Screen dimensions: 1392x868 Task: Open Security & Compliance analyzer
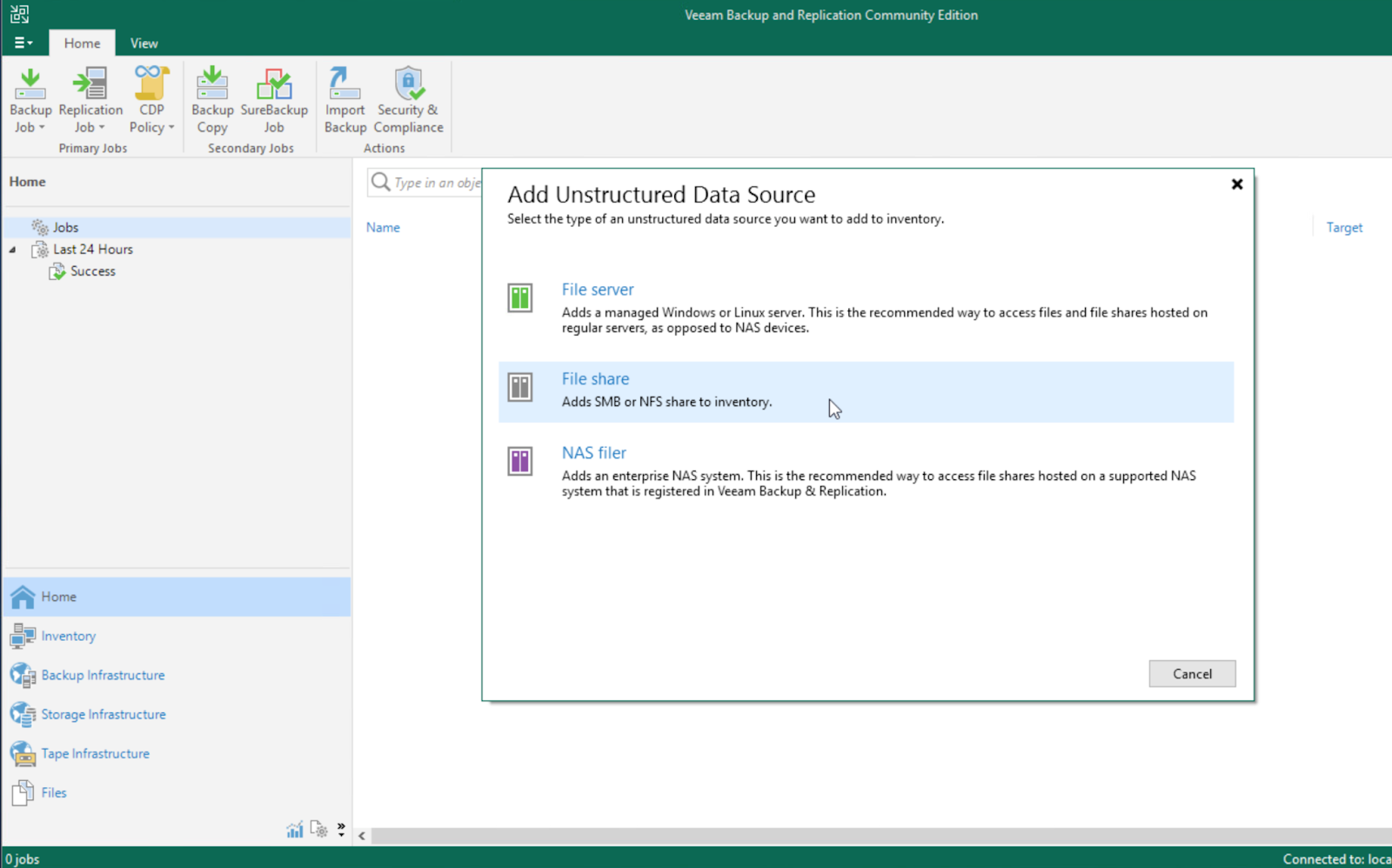coord(408,100)
